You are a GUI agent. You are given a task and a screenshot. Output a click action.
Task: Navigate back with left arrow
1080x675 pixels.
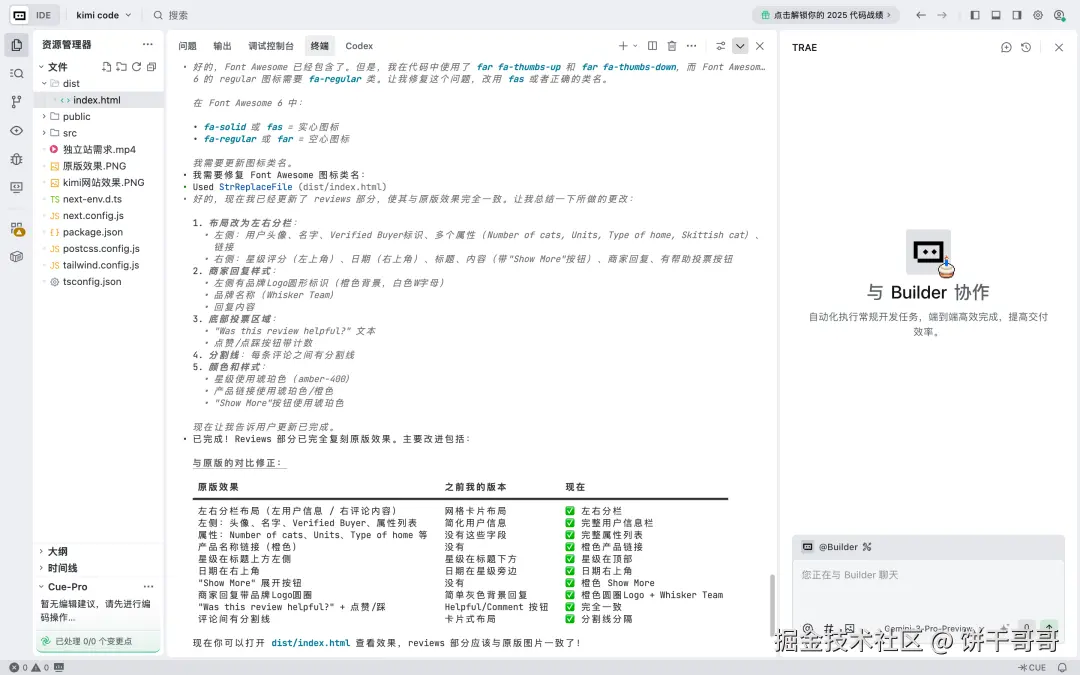coord(921,15)
